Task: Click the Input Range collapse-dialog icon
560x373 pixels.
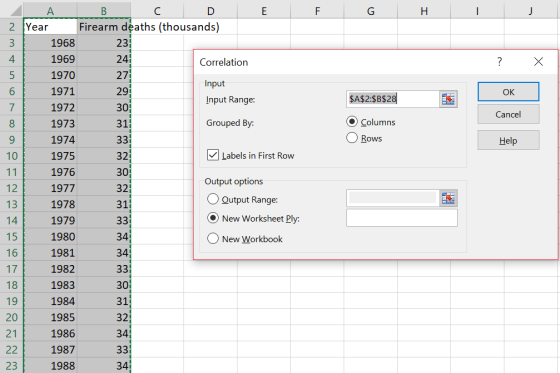Action: click(448, 99)
